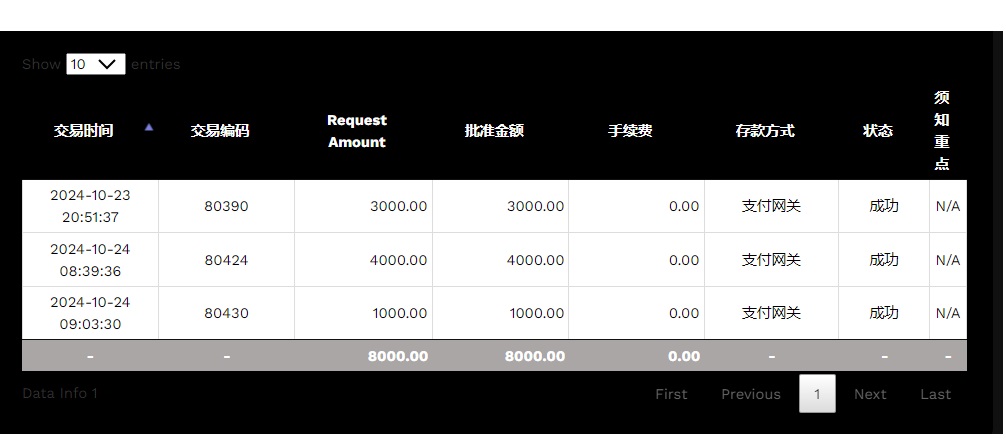
Task: Click transaction code 80424 cell
Action: point(226,260)
